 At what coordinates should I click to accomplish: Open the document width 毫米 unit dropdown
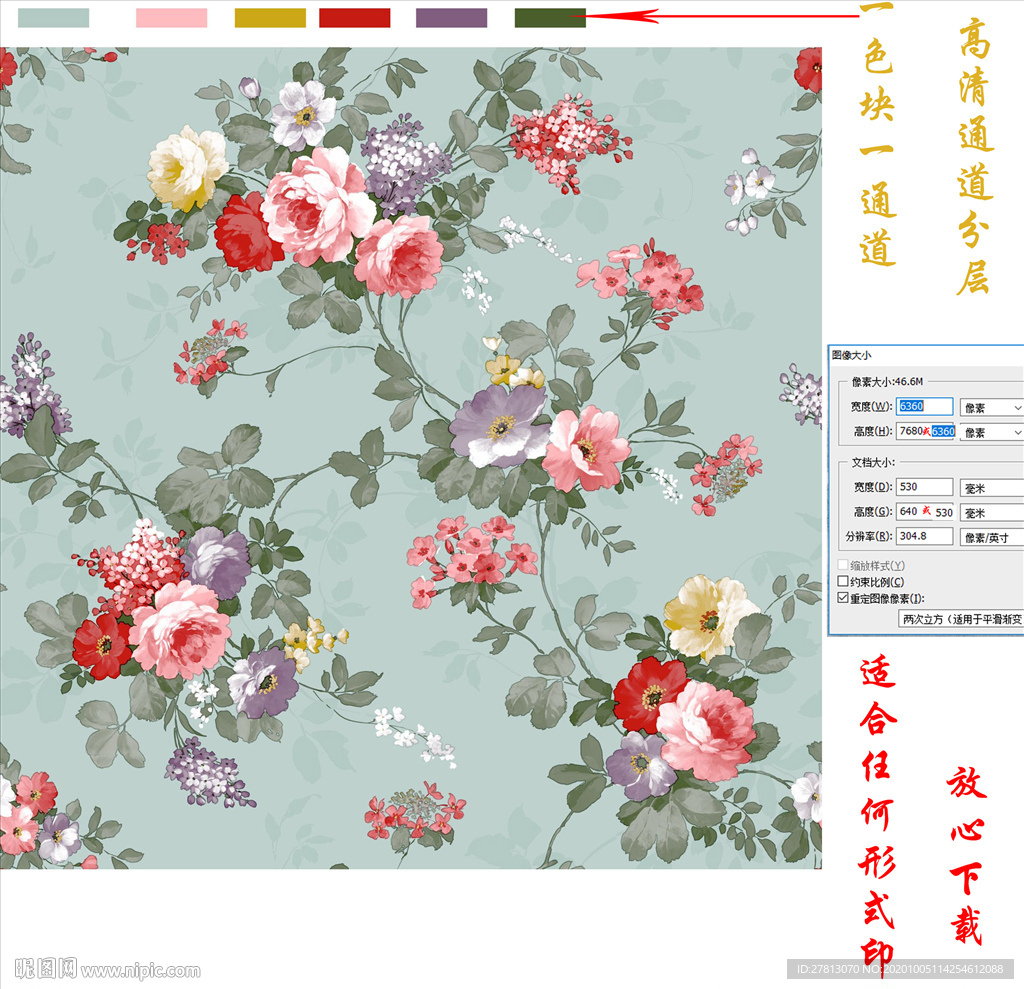[x=991, y=487]
